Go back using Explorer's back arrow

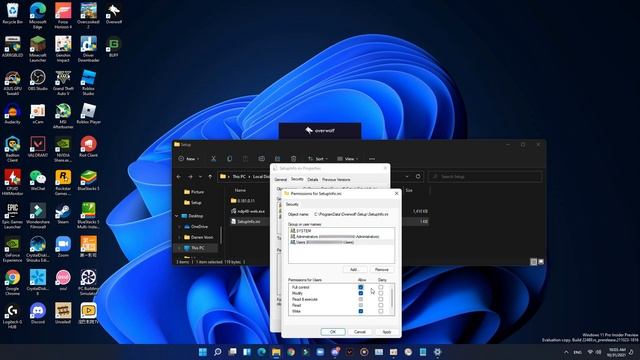179,177
